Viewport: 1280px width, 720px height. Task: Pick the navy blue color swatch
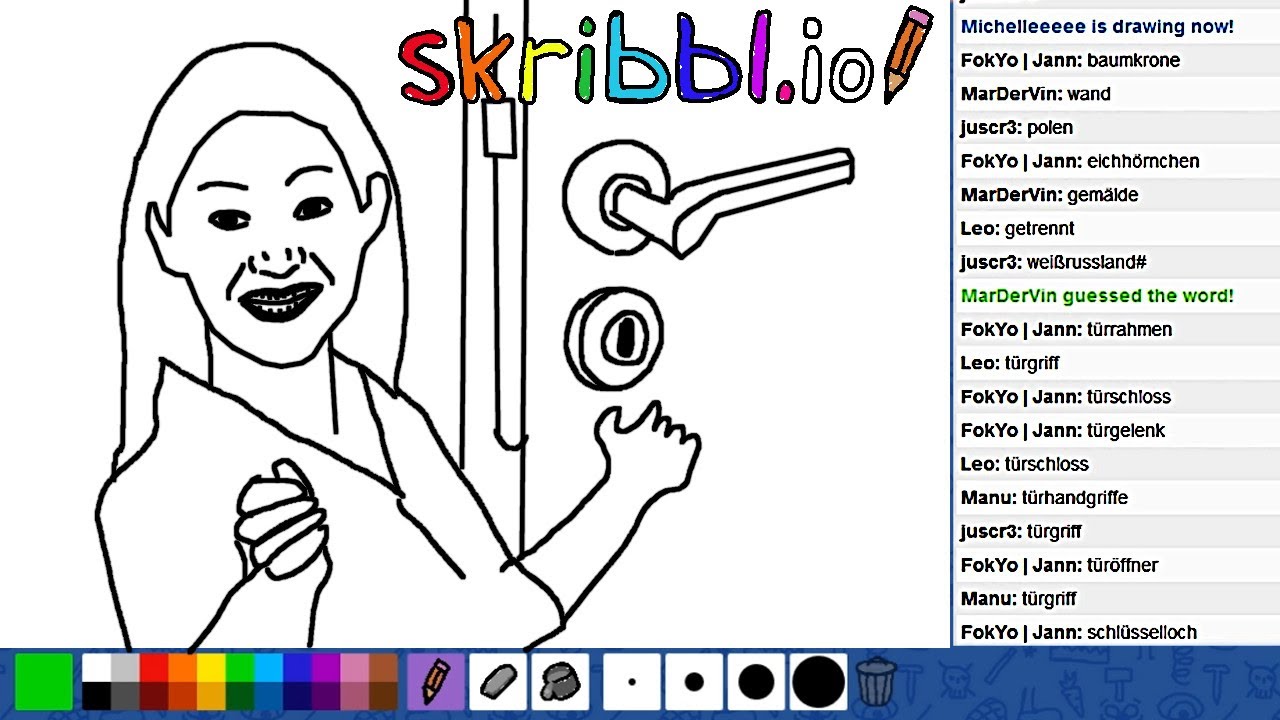click(298, 696)
